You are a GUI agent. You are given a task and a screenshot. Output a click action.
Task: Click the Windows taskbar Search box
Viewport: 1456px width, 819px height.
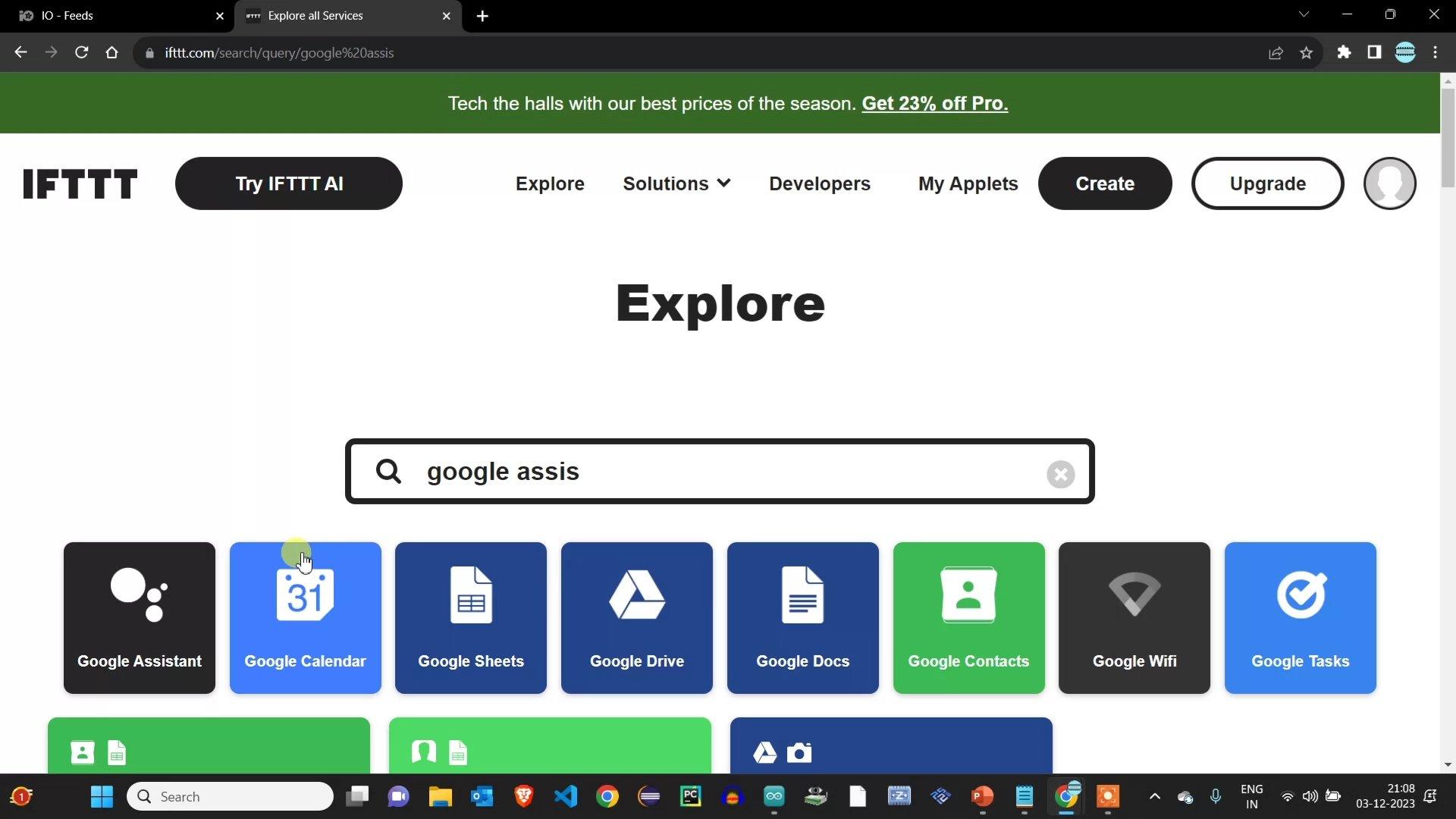(231, 796)
